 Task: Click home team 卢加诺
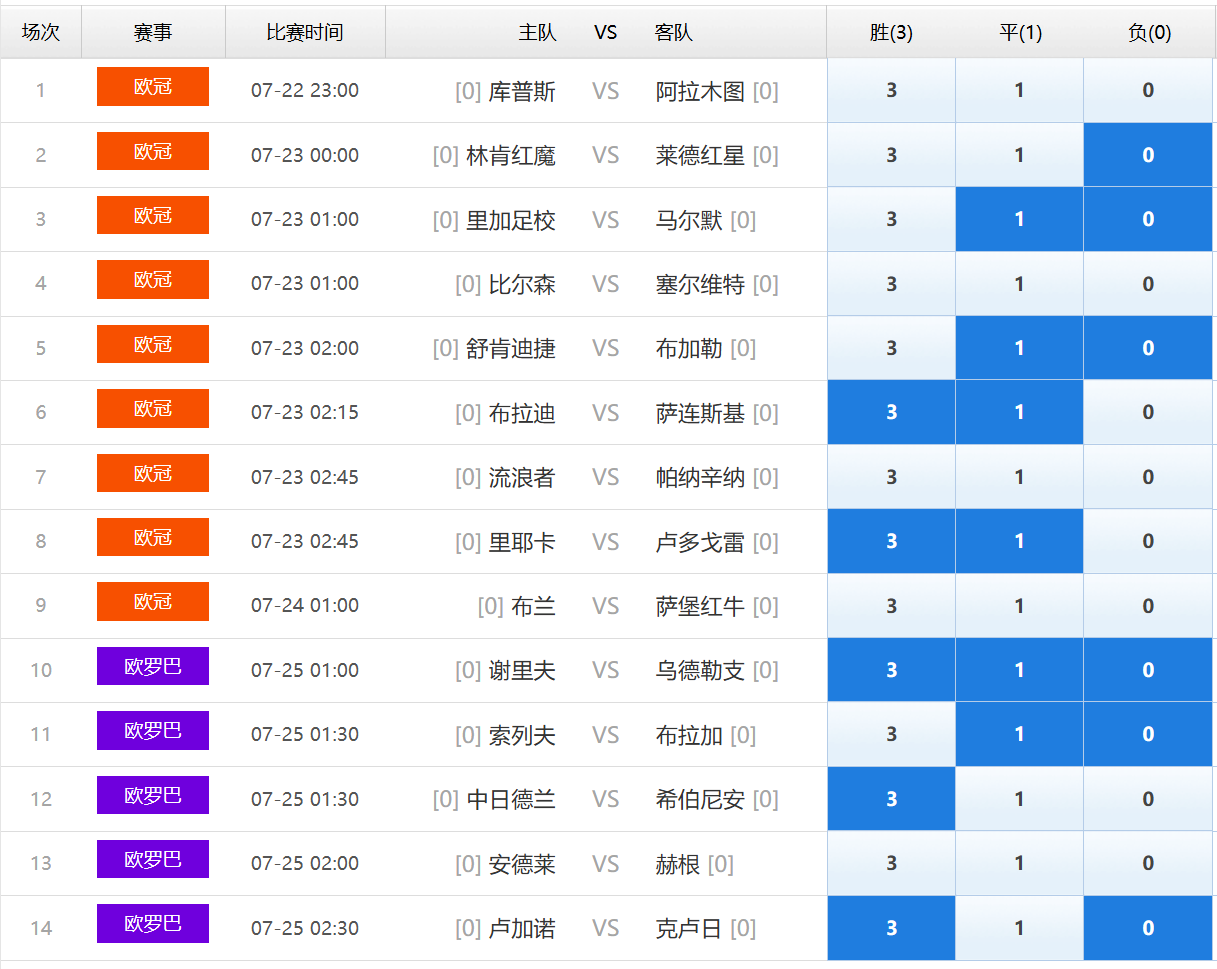coord(522,929)
